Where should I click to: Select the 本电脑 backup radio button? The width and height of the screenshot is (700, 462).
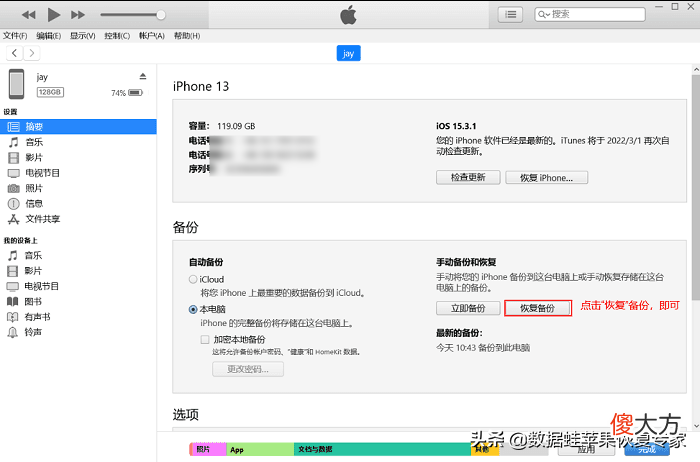[x=193, y=309]
